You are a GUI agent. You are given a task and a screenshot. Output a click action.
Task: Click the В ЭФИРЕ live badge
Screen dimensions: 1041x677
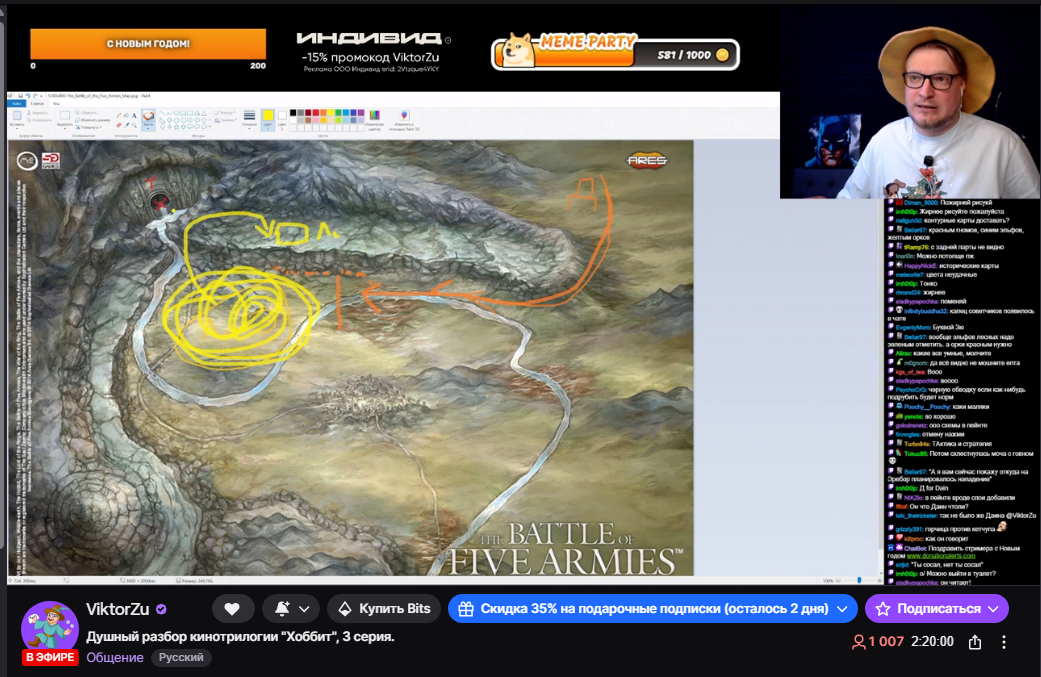click(50, 657)
